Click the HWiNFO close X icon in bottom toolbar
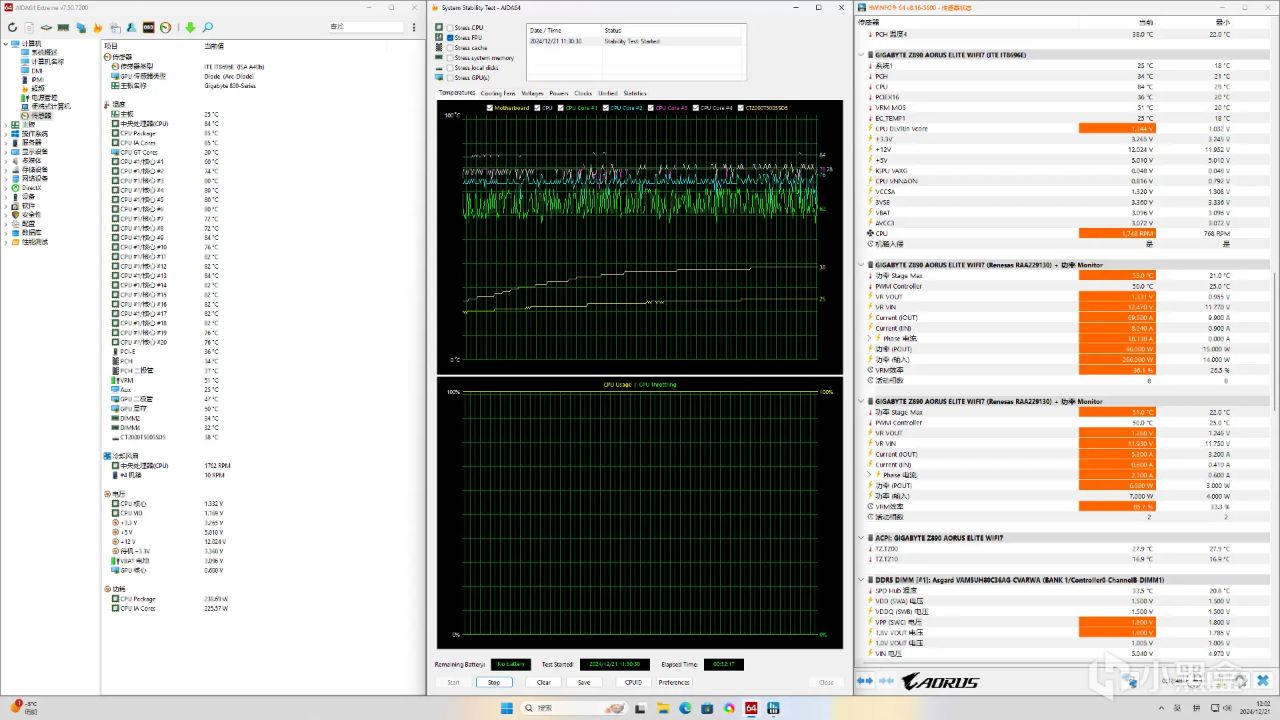 (1262, 680)
